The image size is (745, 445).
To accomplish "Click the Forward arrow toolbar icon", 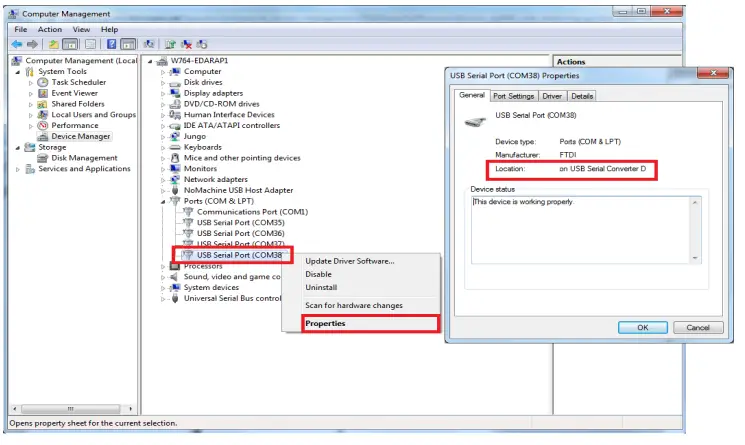I will click(x=32, y=44).
